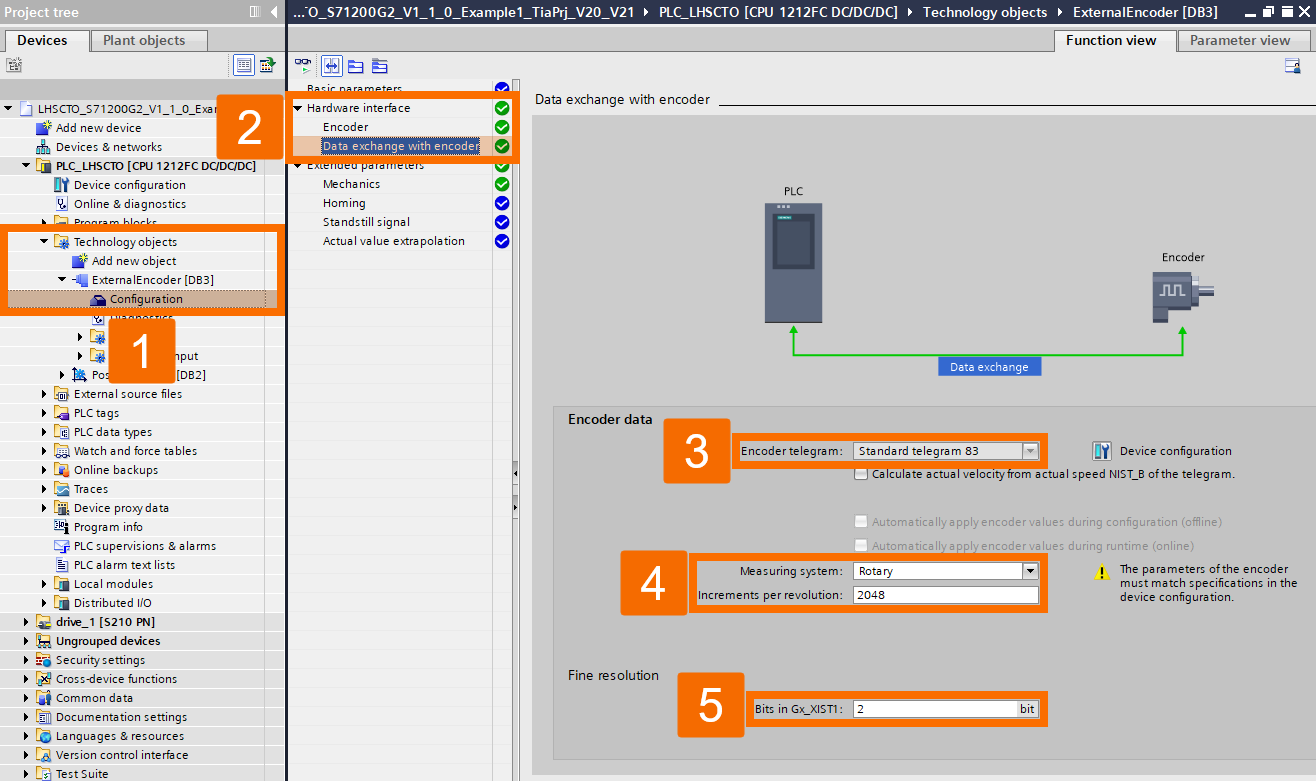Click the wrench icon beside Device configuration link

pos(1102,451)
